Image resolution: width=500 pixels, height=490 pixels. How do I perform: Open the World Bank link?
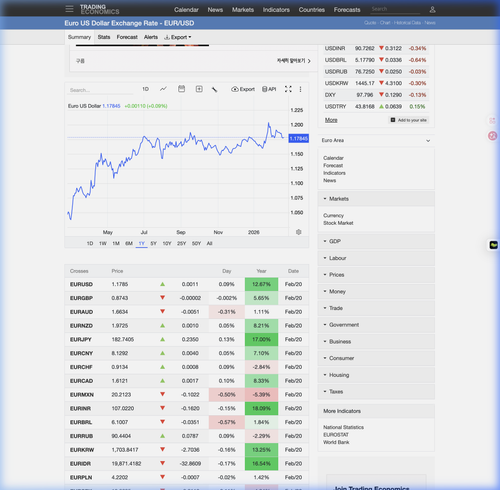tap(336, 442)
